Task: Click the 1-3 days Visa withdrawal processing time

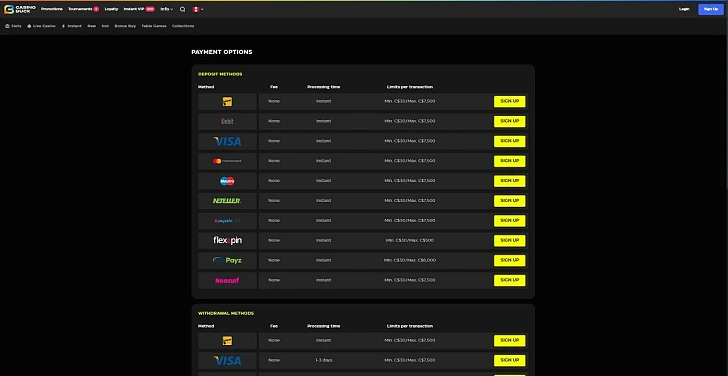Action: (324, 361)
